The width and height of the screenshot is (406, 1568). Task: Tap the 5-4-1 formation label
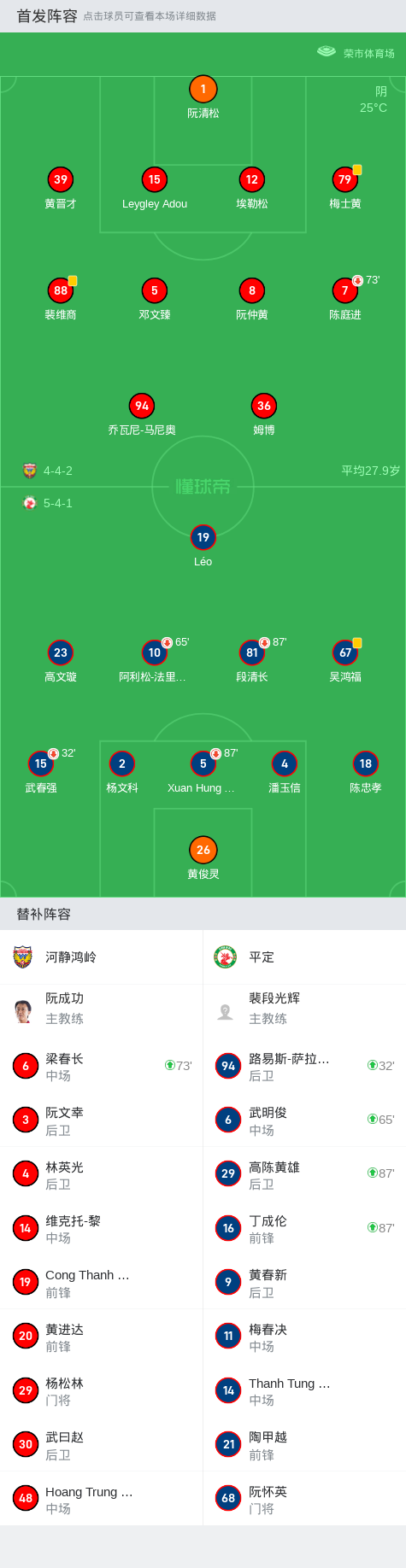click(x=58, y=503)
